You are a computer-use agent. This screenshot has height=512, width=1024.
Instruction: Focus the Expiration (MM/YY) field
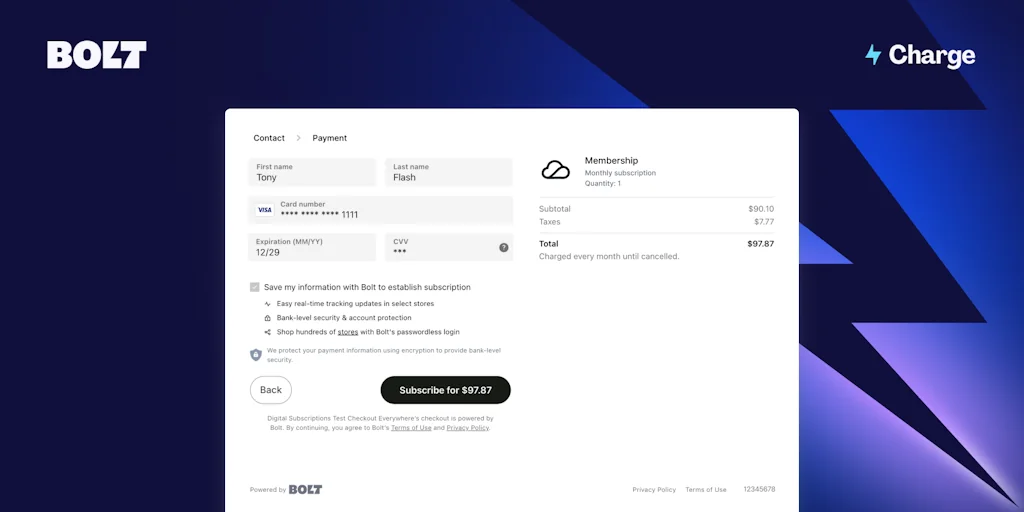coord(312,248)
